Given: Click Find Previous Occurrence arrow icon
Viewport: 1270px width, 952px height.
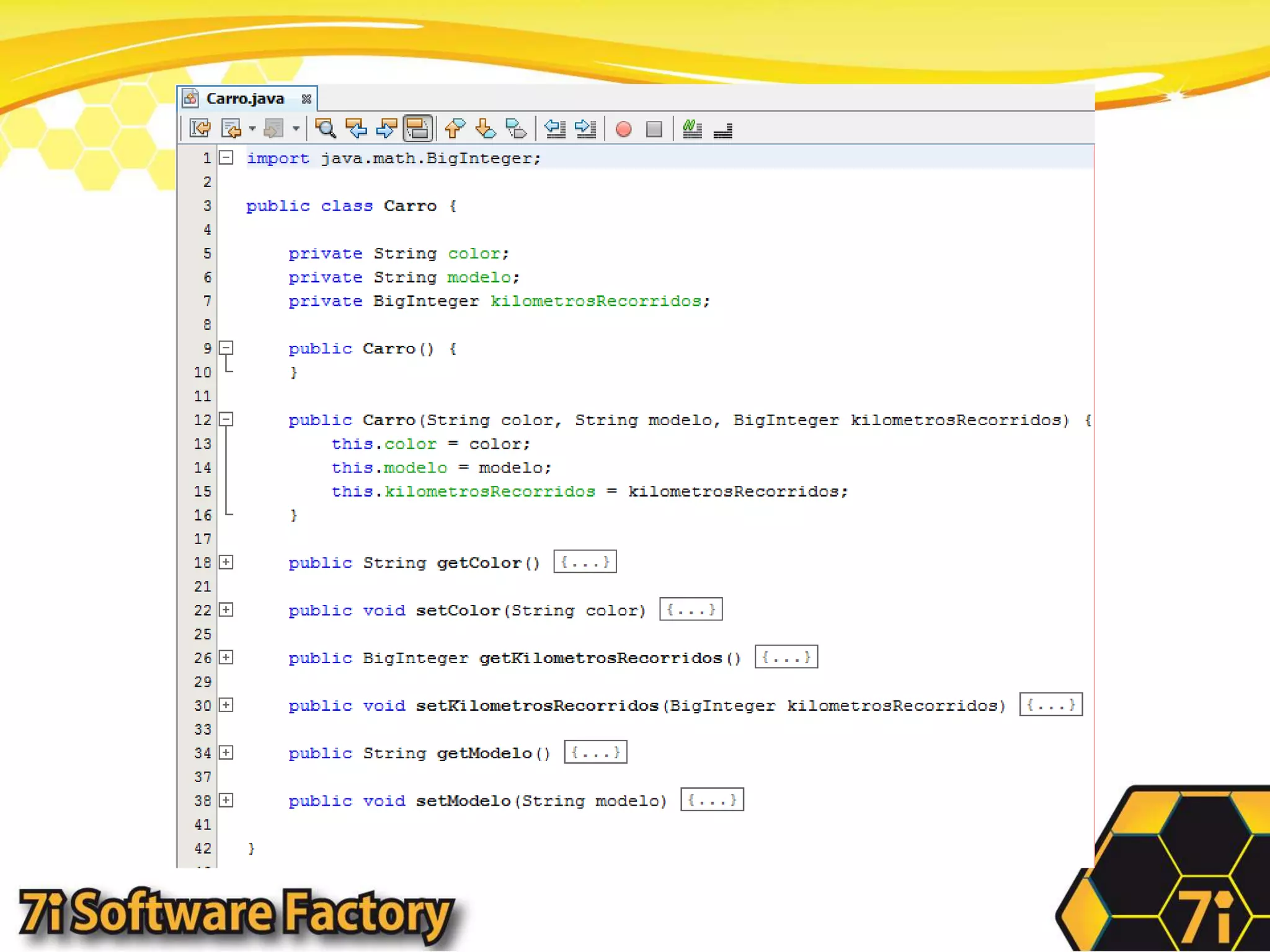Looking at the screenshot, I should [x=356, y=129].
